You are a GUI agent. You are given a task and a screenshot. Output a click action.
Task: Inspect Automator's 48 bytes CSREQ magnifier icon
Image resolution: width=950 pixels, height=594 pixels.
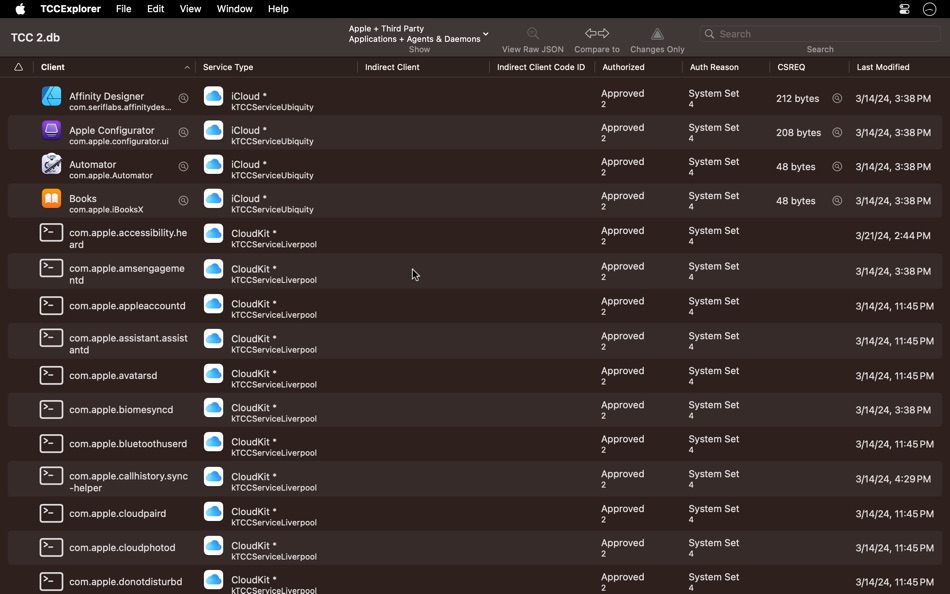click(837, 166)
